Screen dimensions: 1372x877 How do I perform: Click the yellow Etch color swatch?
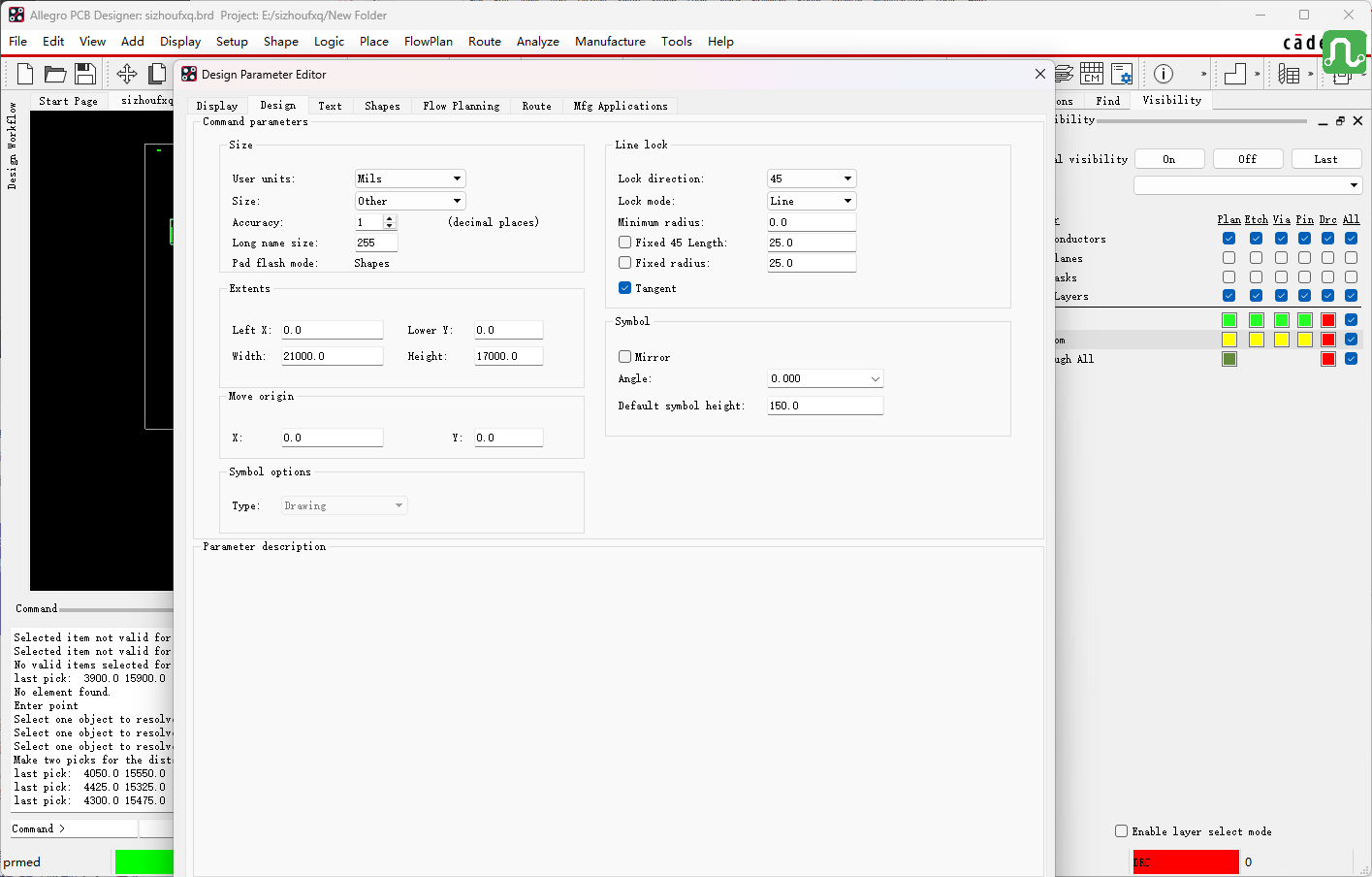pyautogui.click(x=1257, y=340)
